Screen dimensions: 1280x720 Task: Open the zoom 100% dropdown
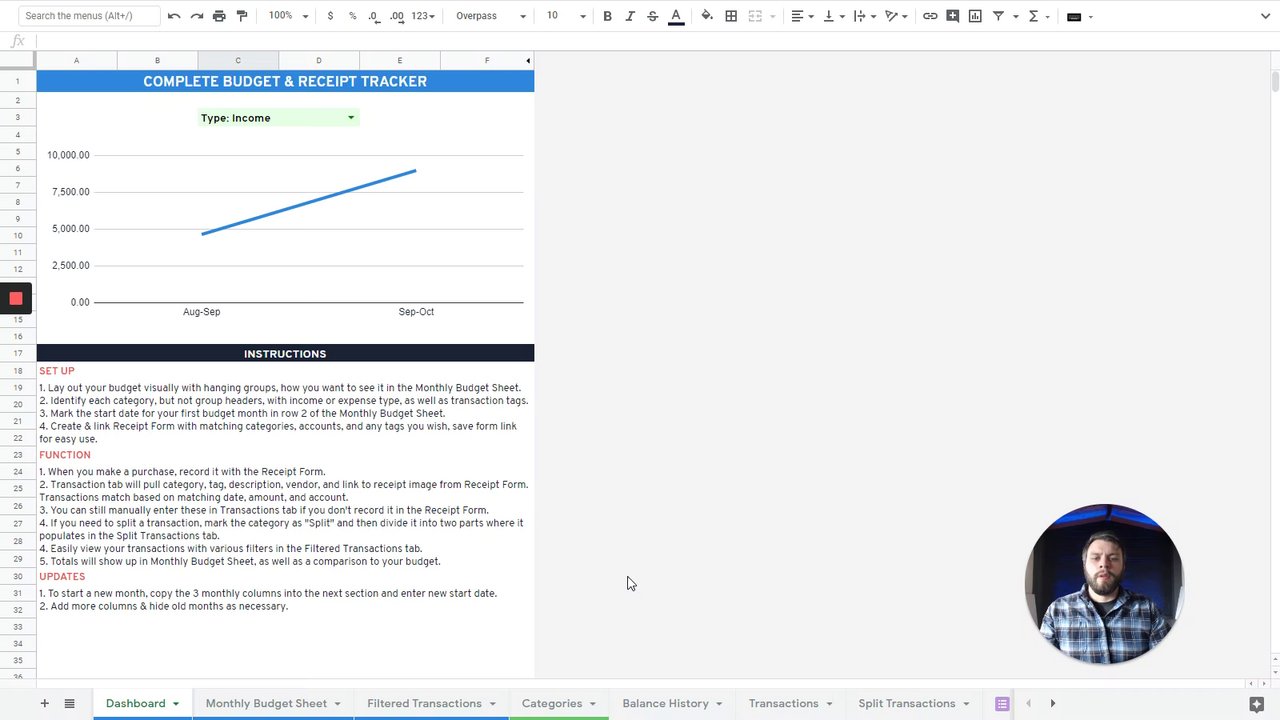288,16
